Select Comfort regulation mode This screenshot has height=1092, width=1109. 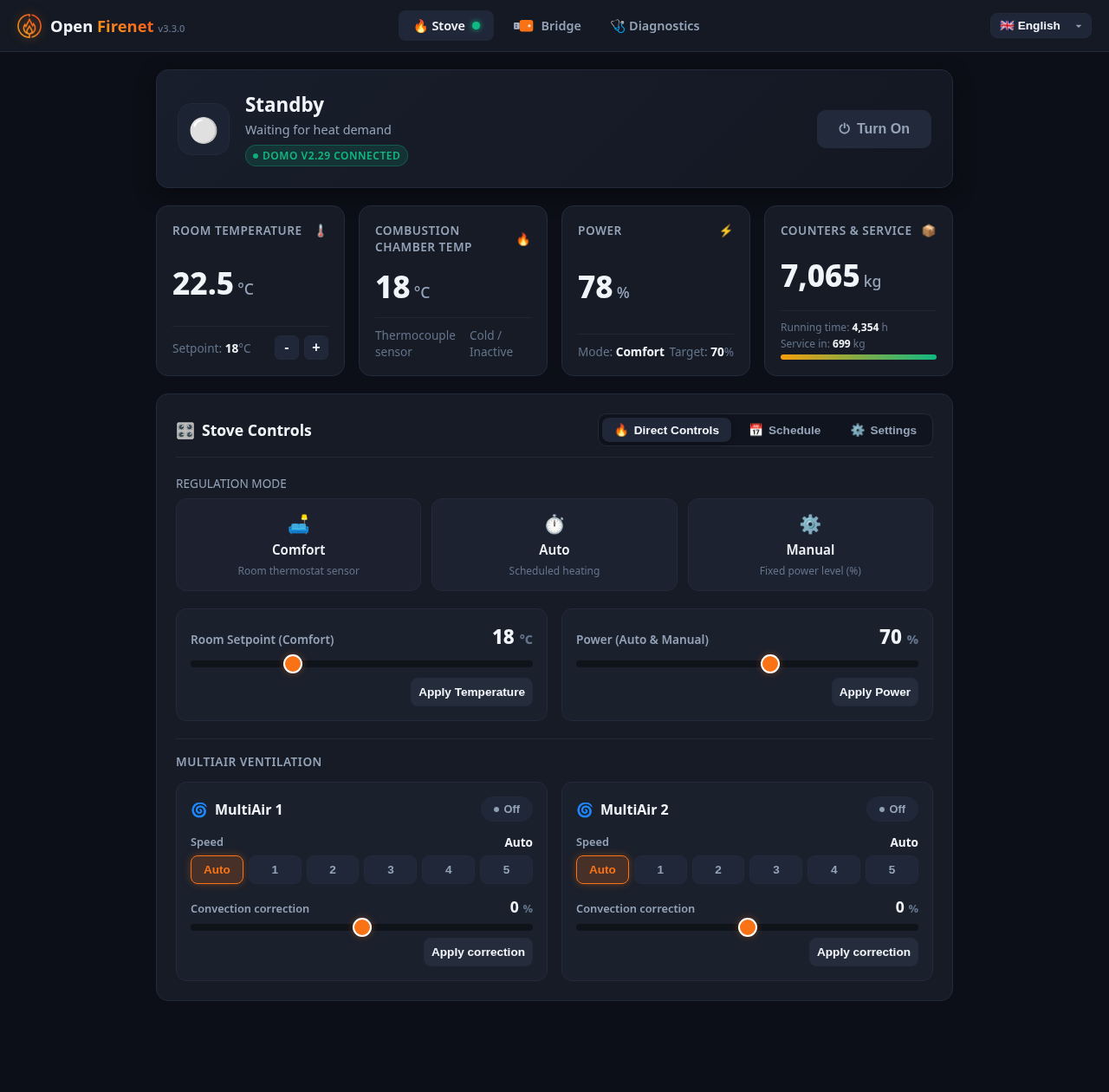[299, 545]
